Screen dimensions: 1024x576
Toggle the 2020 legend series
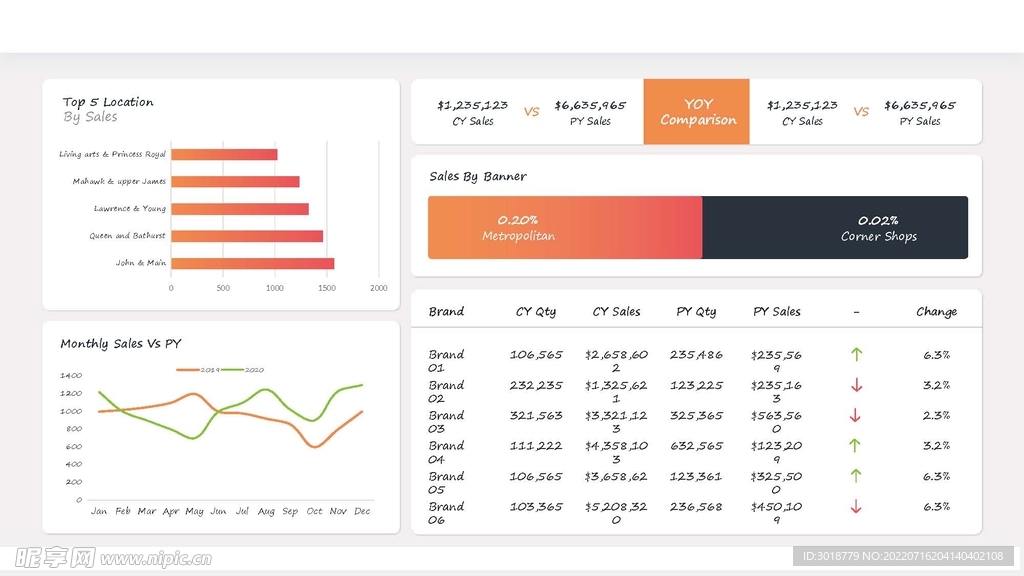240,370
